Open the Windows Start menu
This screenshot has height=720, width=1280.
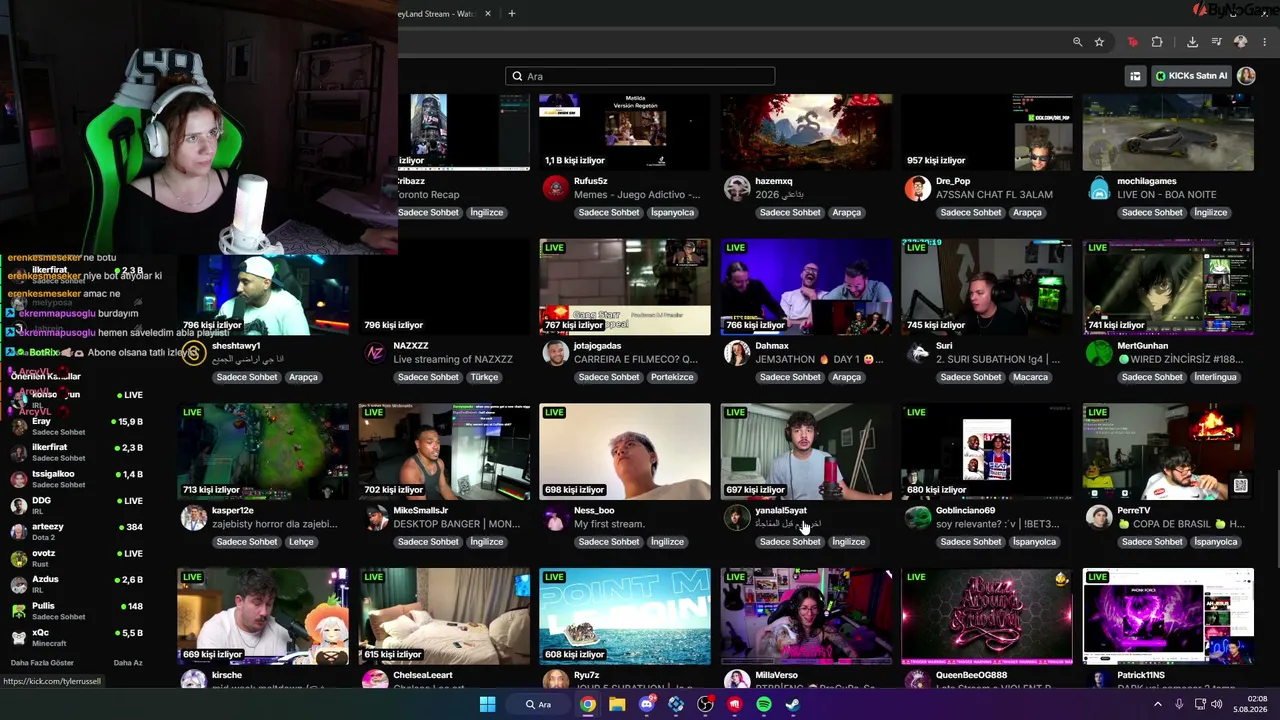click(x=487, y=704)
